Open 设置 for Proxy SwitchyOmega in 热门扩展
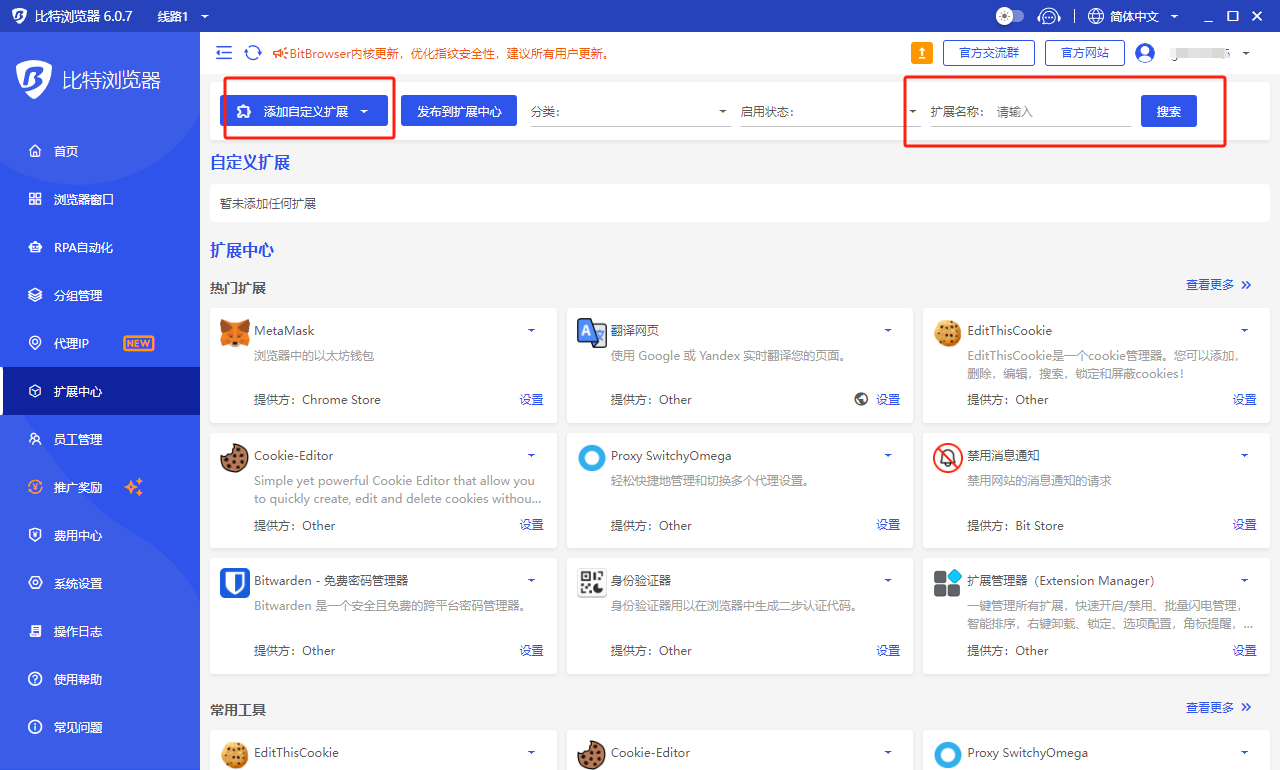The height and width of the screenshot is (770, 1280). coord(888,524)
